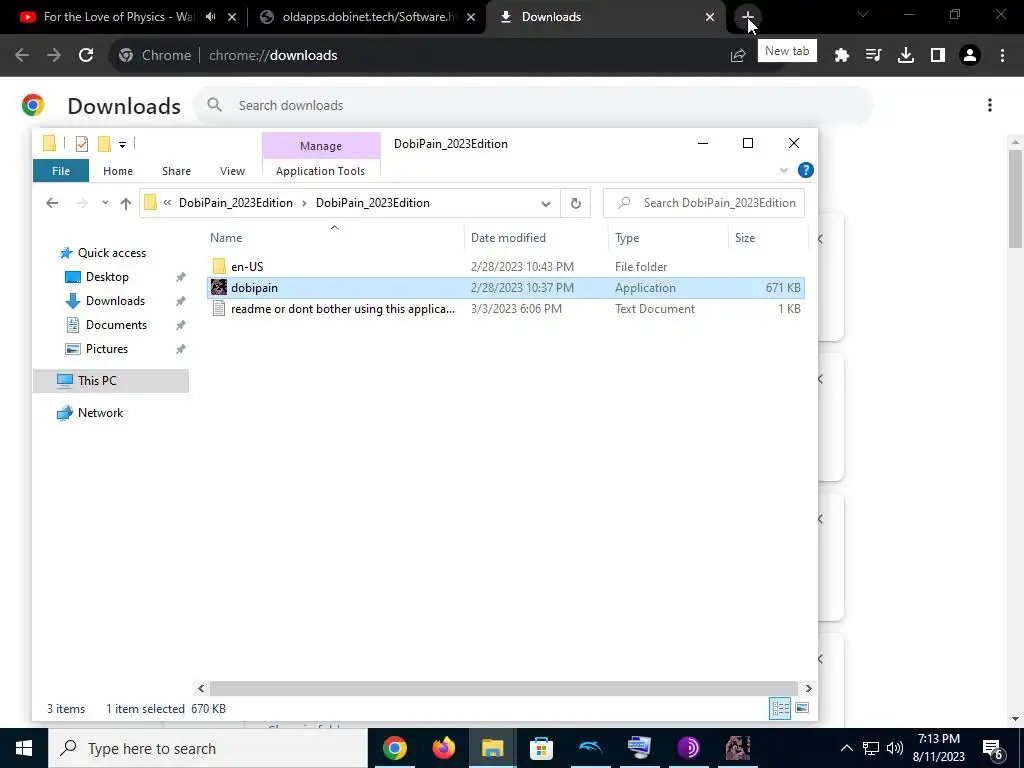The width and height of the screenshot is (1024, 768).
Task: Select Quick access in navigation pane
Action: 112,253
